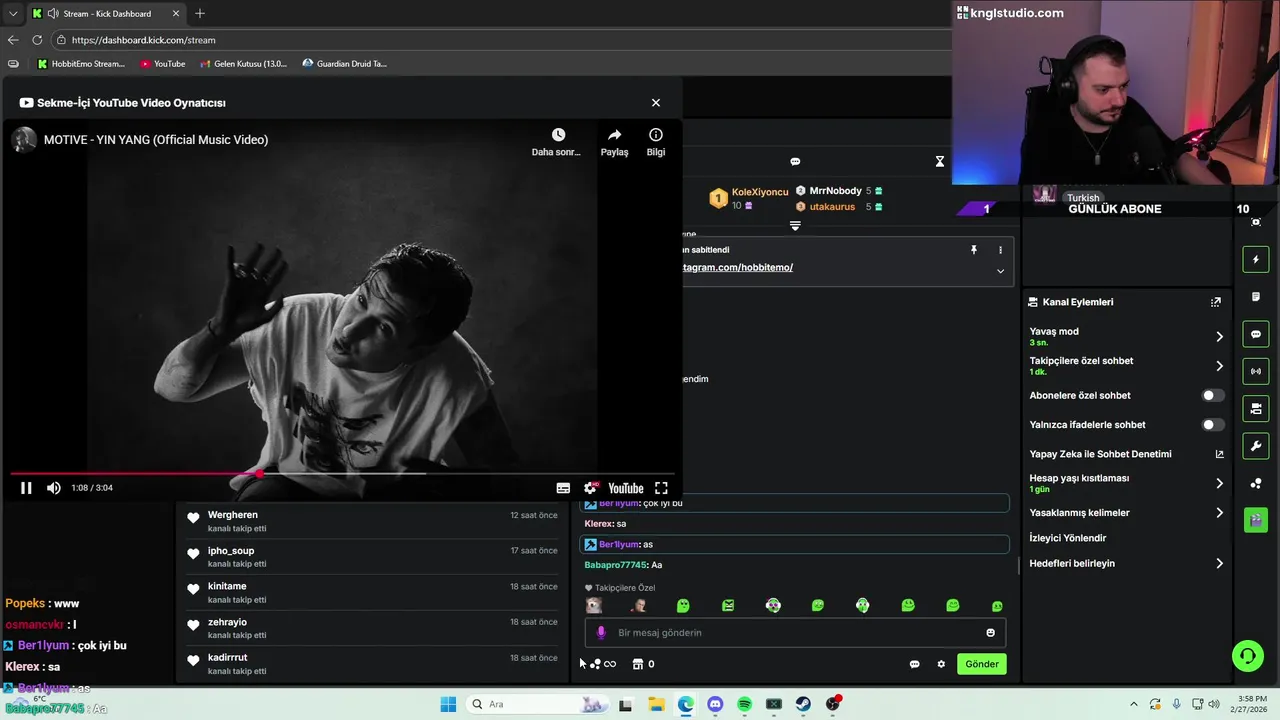Click the chat bubble icon above leaderboard
Image resolution: width=1280 pixels, height=720 pixels.
pos(795,161)
